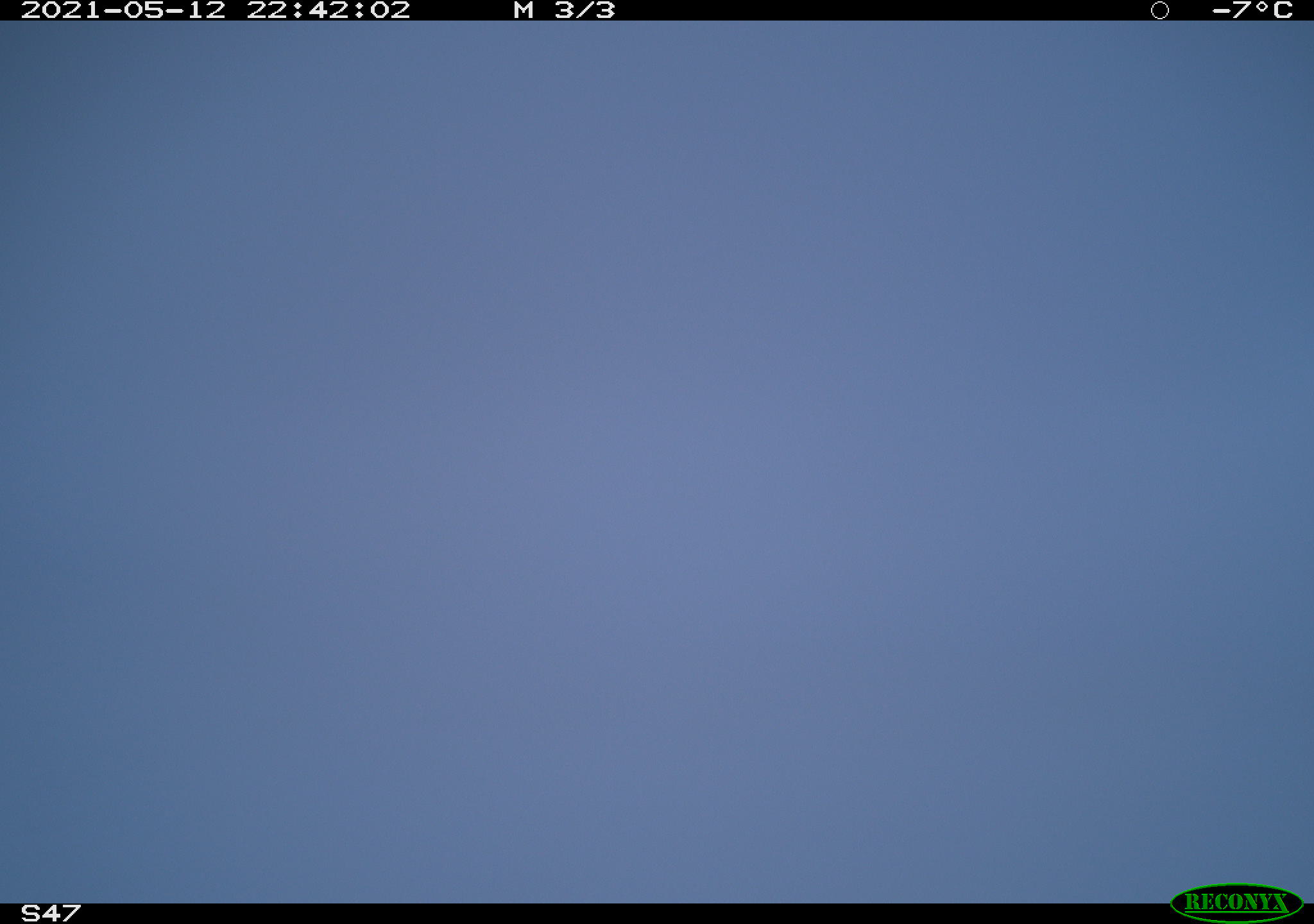Image resolution: width=1314 pixels, height=924 pixels.
Task: Click the moon phase circle icon
Action: (x=1160, y=10)
